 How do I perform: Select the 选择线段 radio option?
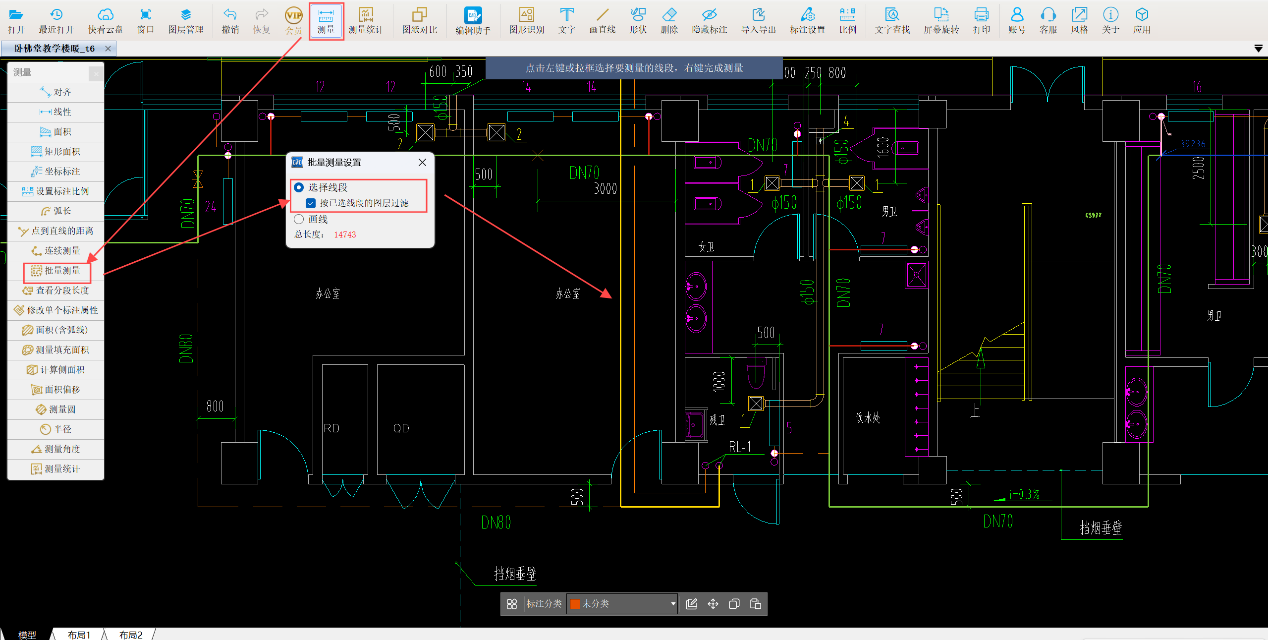click(299, 188)
